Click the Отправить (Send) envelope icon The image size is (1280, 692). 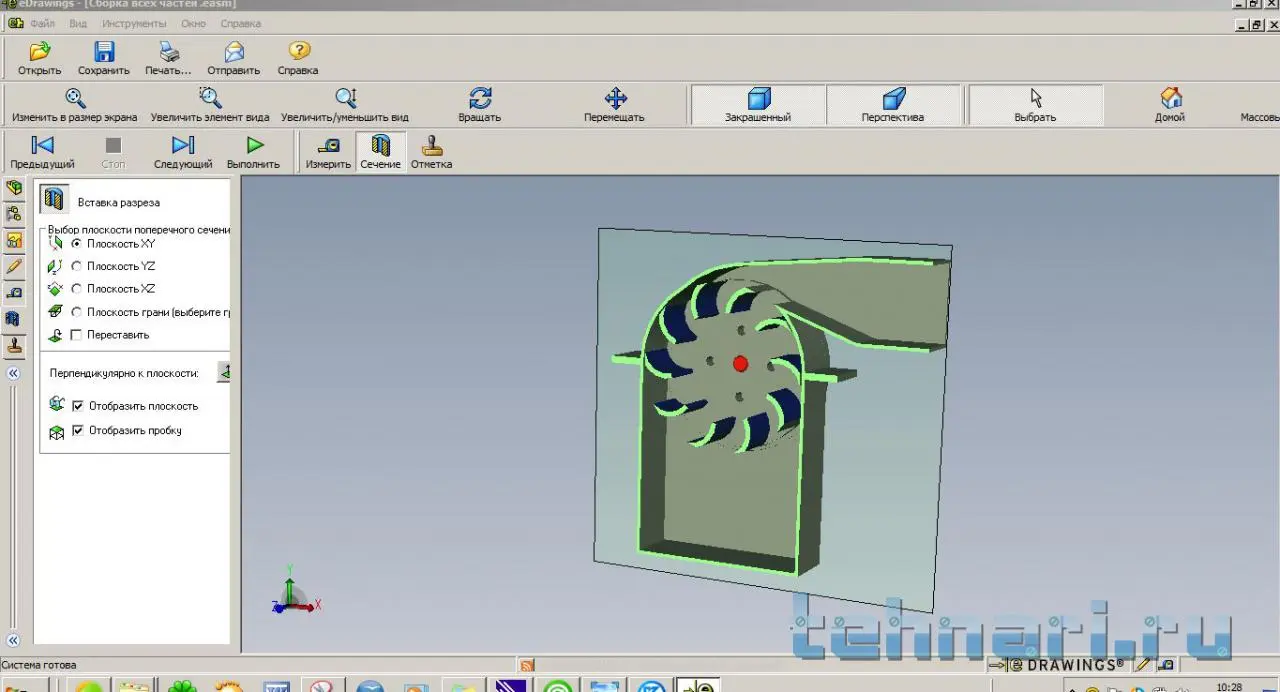(x=234, y=51)
